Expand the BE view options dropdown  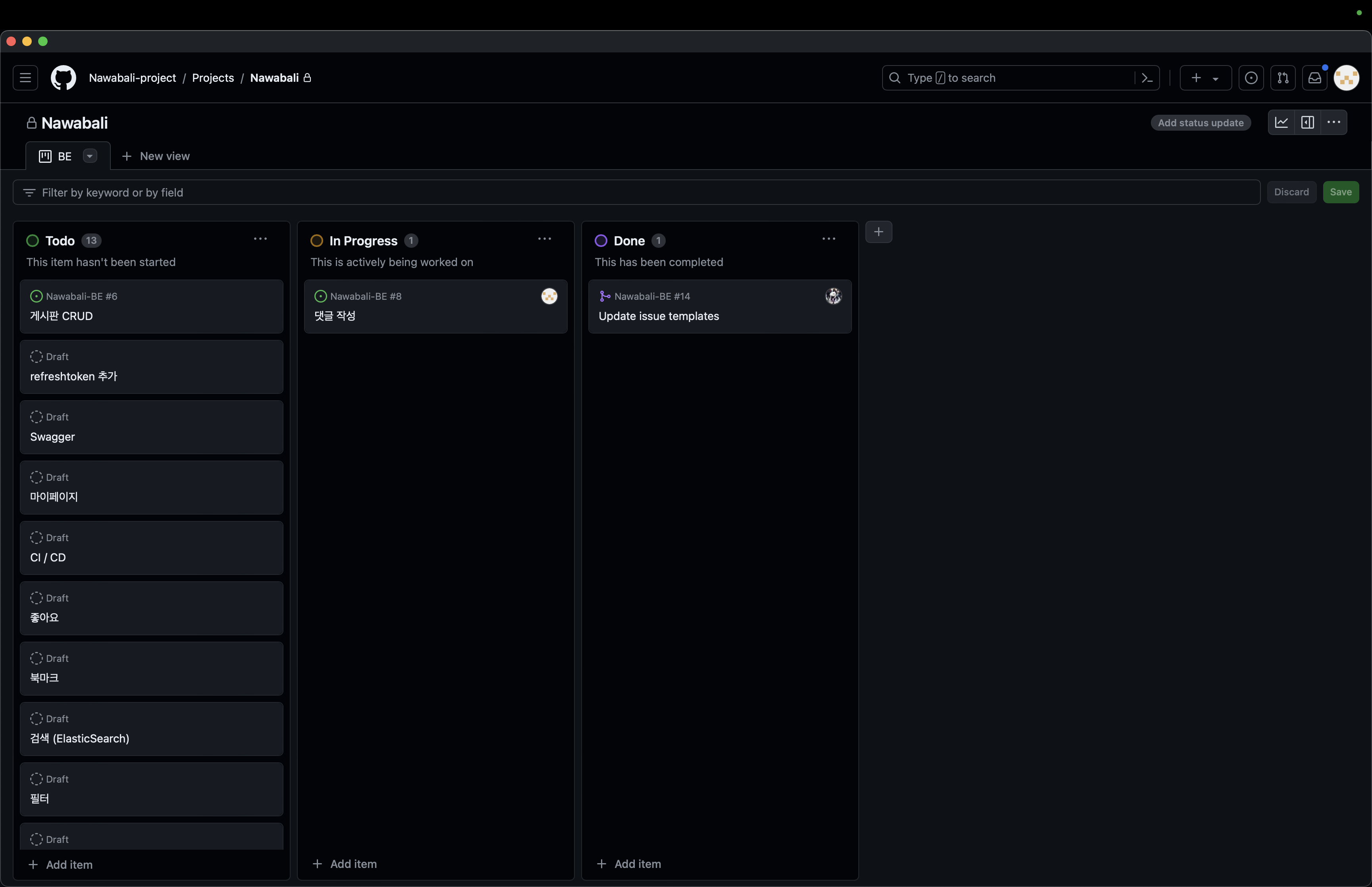point(90,156)
